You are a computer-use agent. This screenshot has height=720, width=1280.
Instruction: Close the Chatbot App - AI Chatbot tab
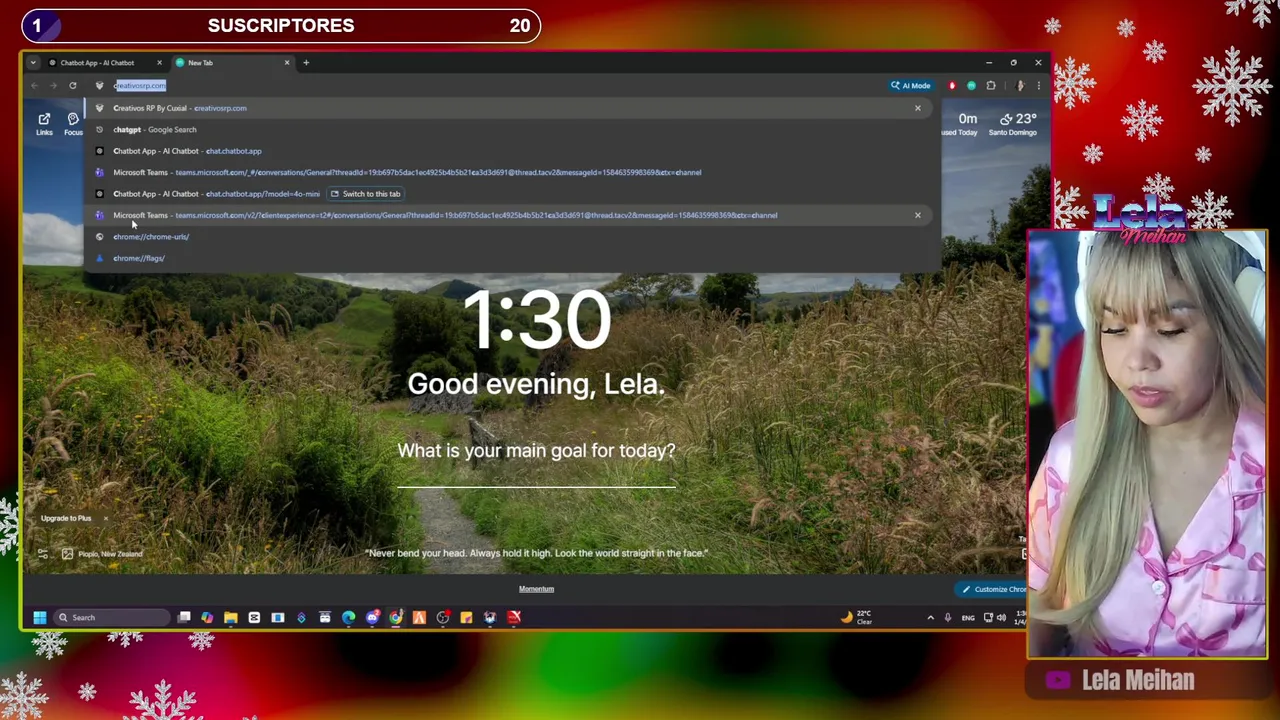tap(159, 63)
